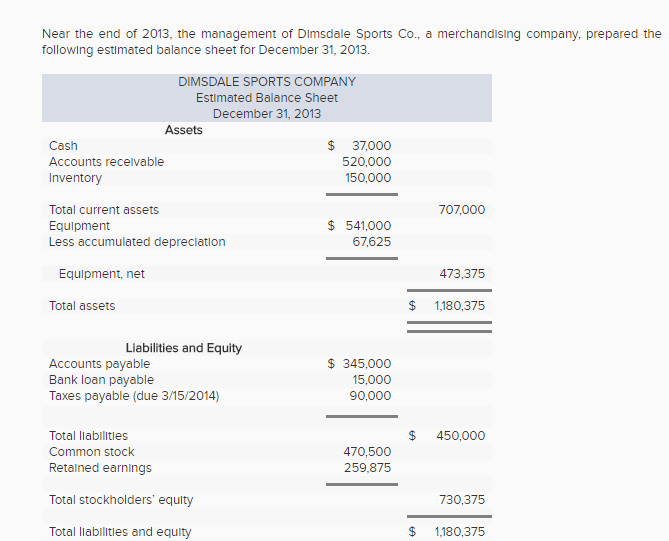Image resolution: width=669 pixels, height=541 pixels.
Task: Select the total assets figure 1,180,375
Action: click(460, 306)
